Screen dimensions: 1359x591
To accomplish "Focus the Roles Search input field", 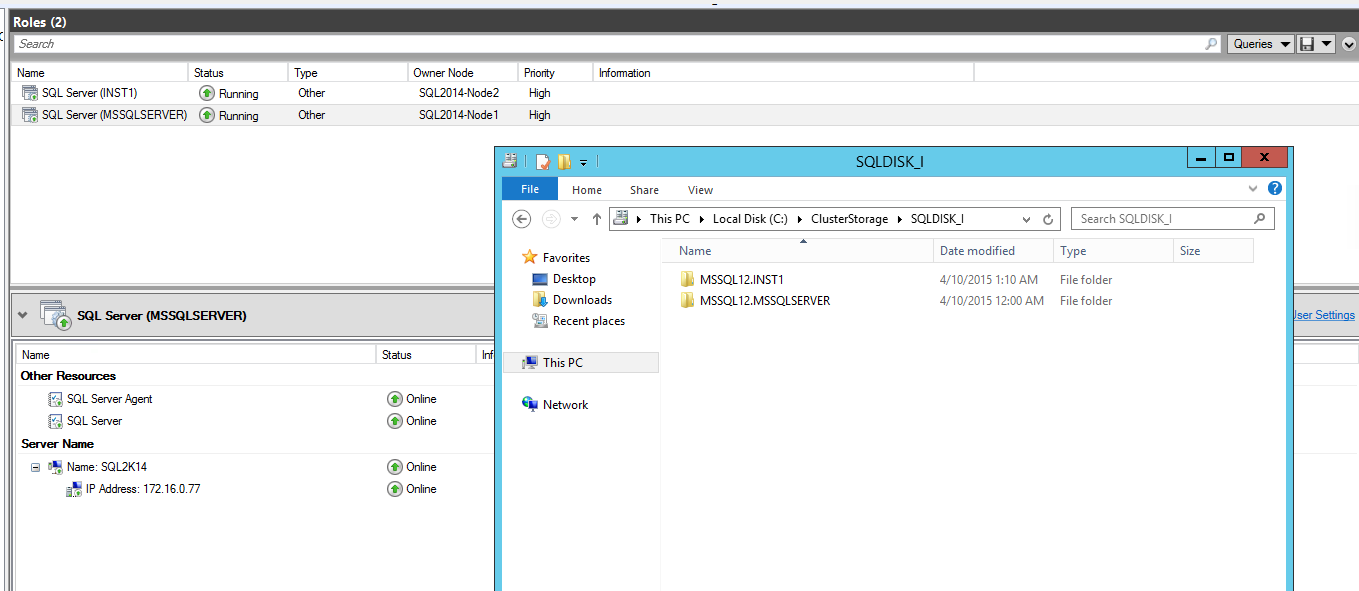I will [609, 44].
